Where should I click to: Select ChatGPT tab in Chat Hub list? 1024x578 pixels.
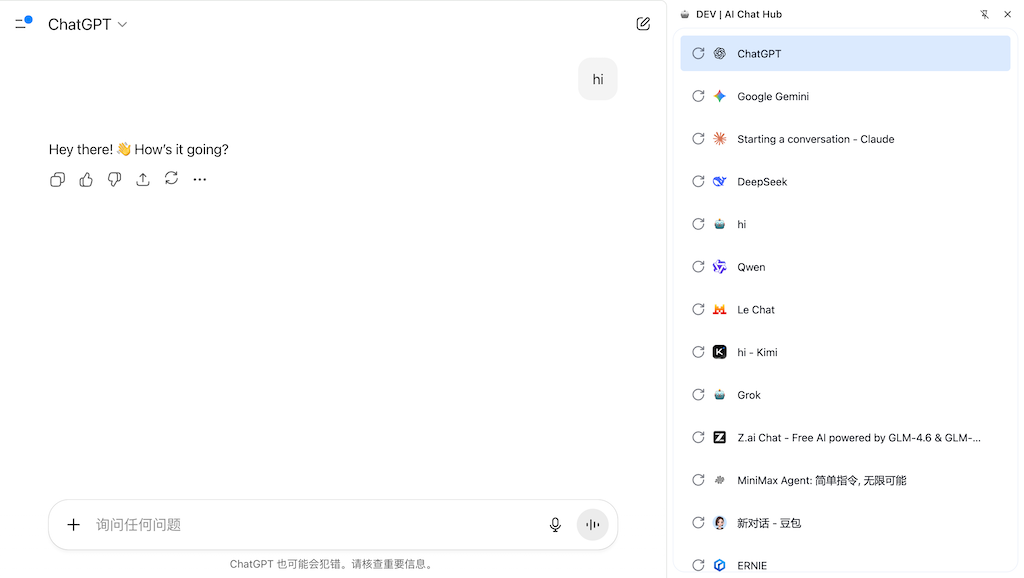pyautogui.click(x=845, y=54)
